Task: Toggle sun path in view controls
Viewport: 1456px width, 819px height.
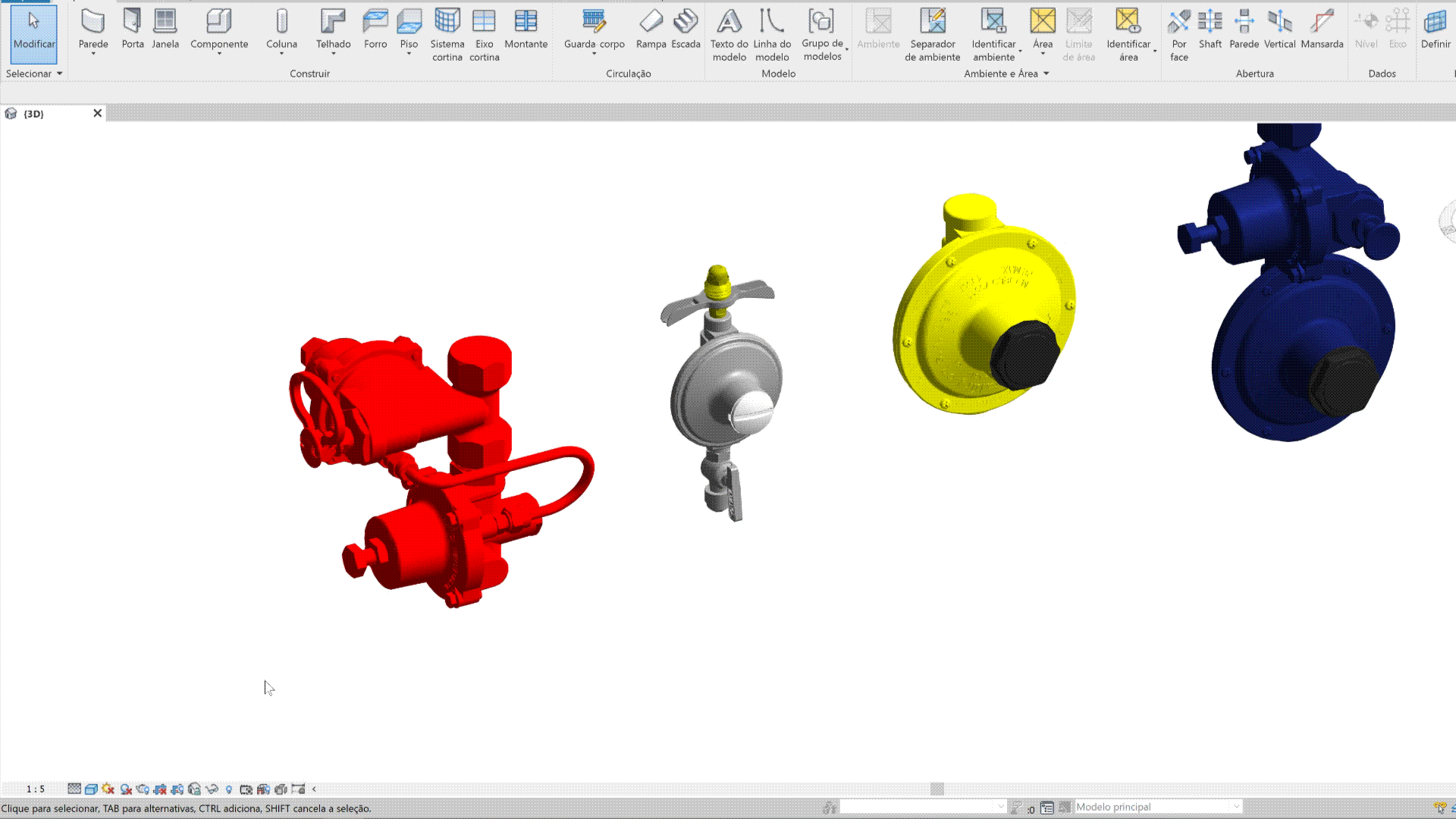Action: (108, 789)
